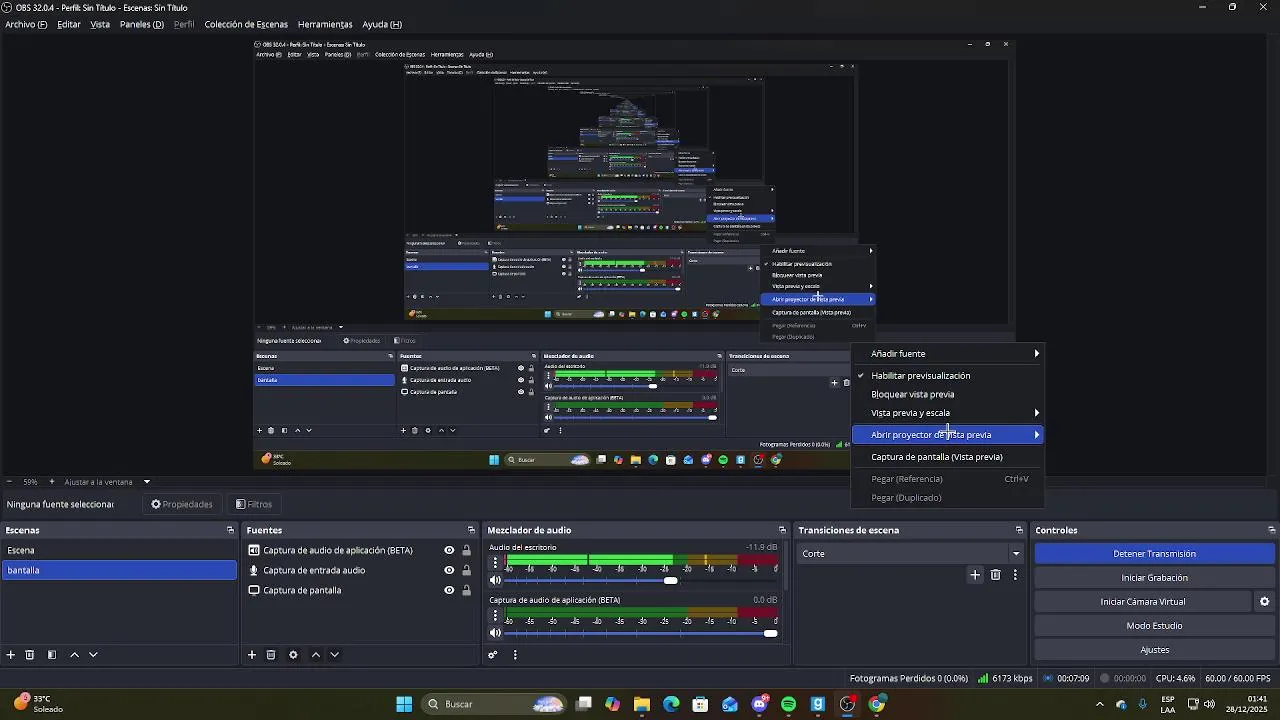Click the taskbar Buscar search box
Image resolution: width=1280 pixels, height=720 pixels.
tap(495, 704)
